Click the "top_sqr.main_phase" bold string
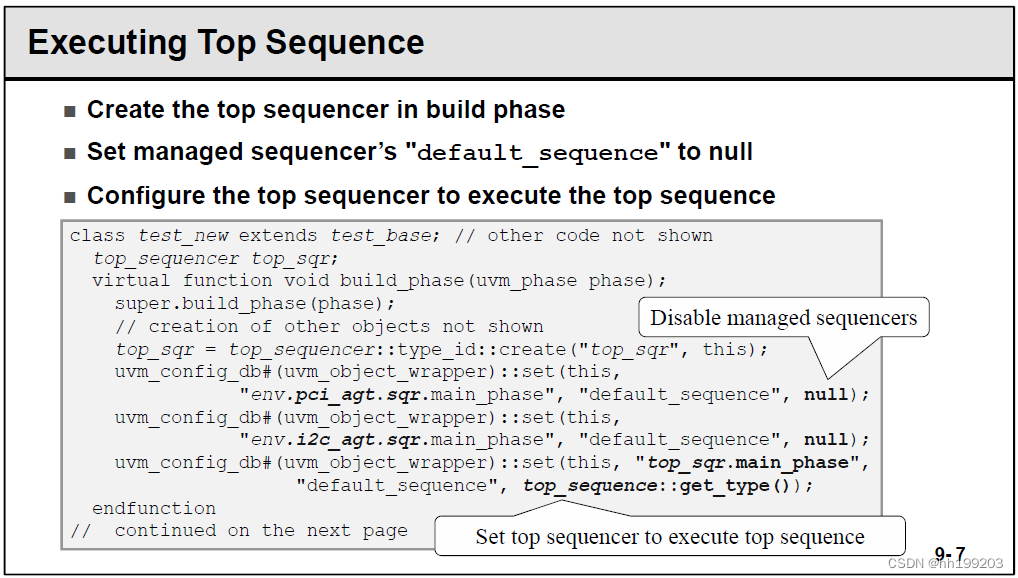This screenshot has height=578, width=1018. [x=754, y=462]
